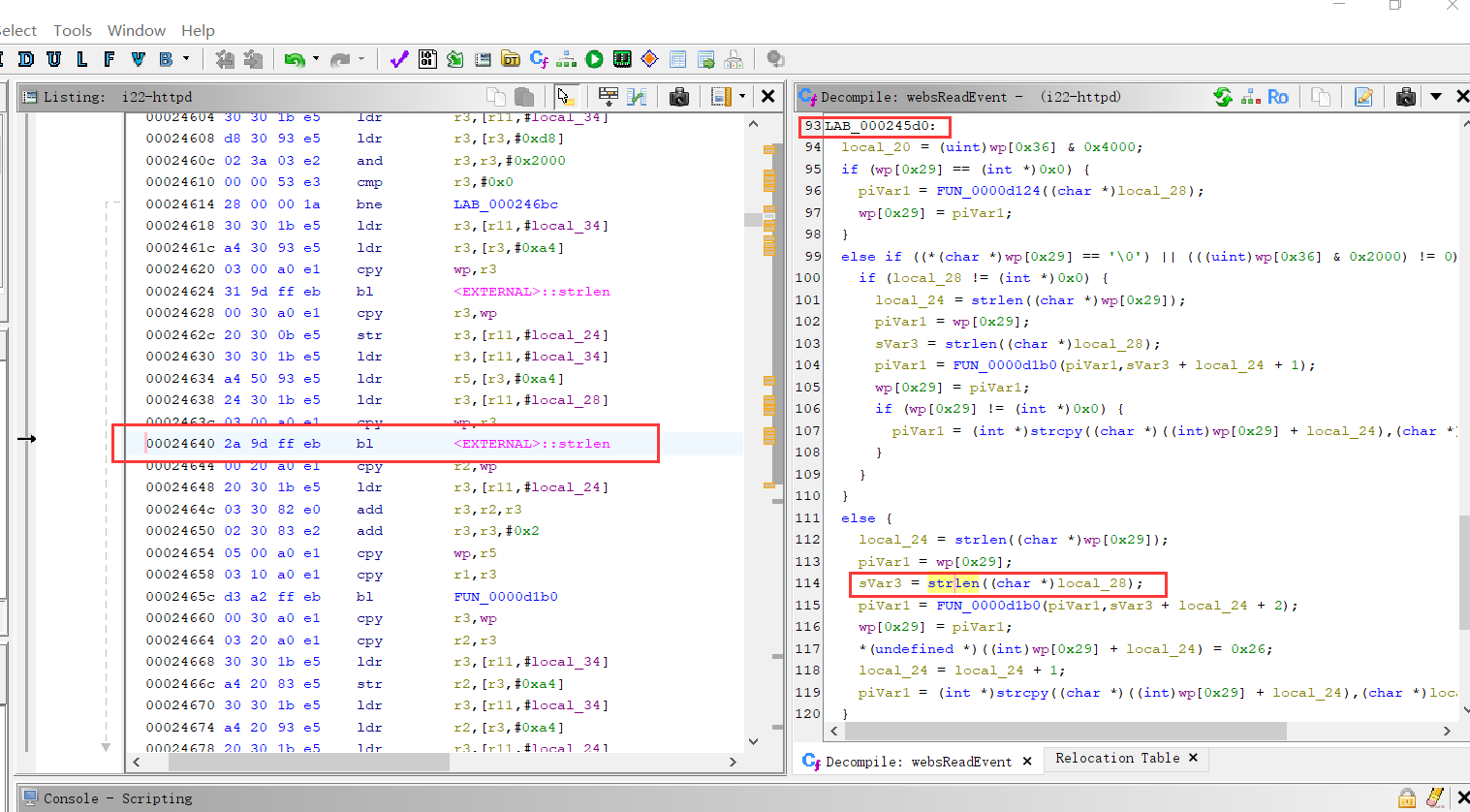1470x812 pixels.
Task: Open the Listing format dropdown arrow
Action: (742, 96)
